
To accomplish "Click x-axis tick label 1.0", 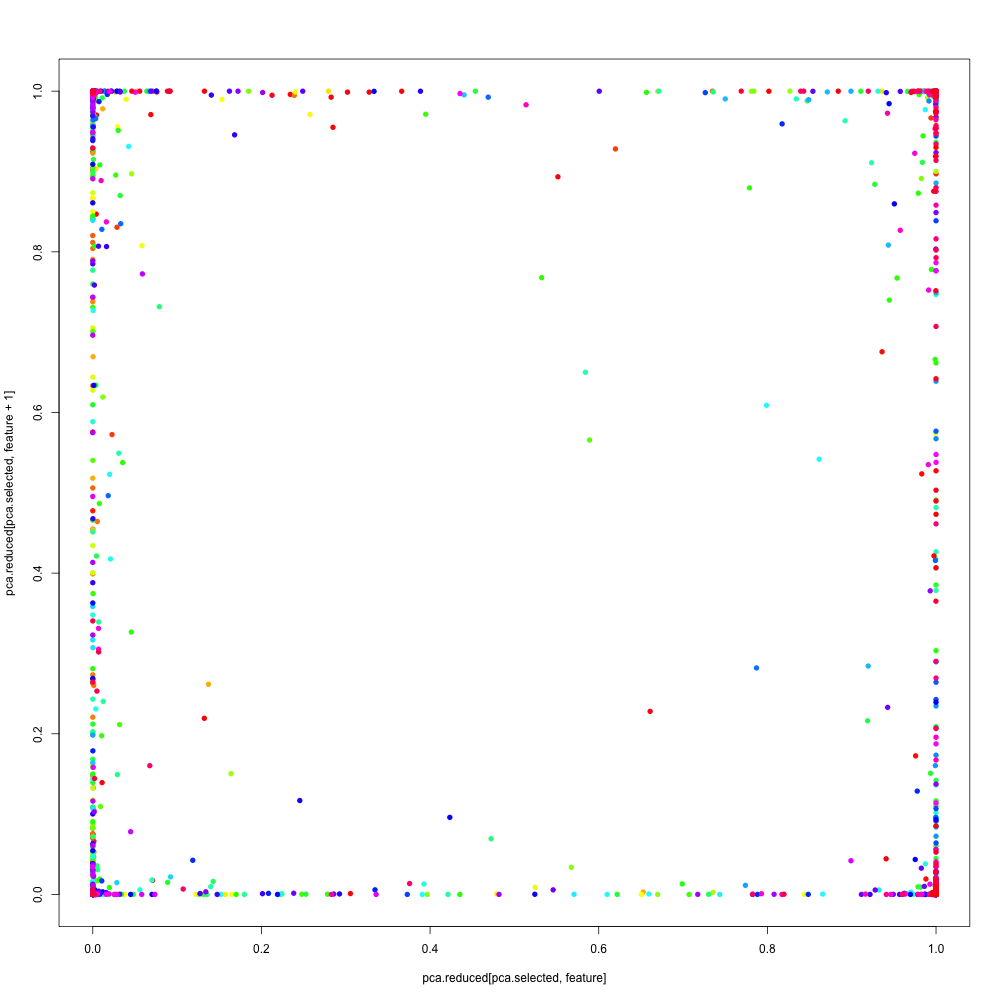I will tap(936, 943).
